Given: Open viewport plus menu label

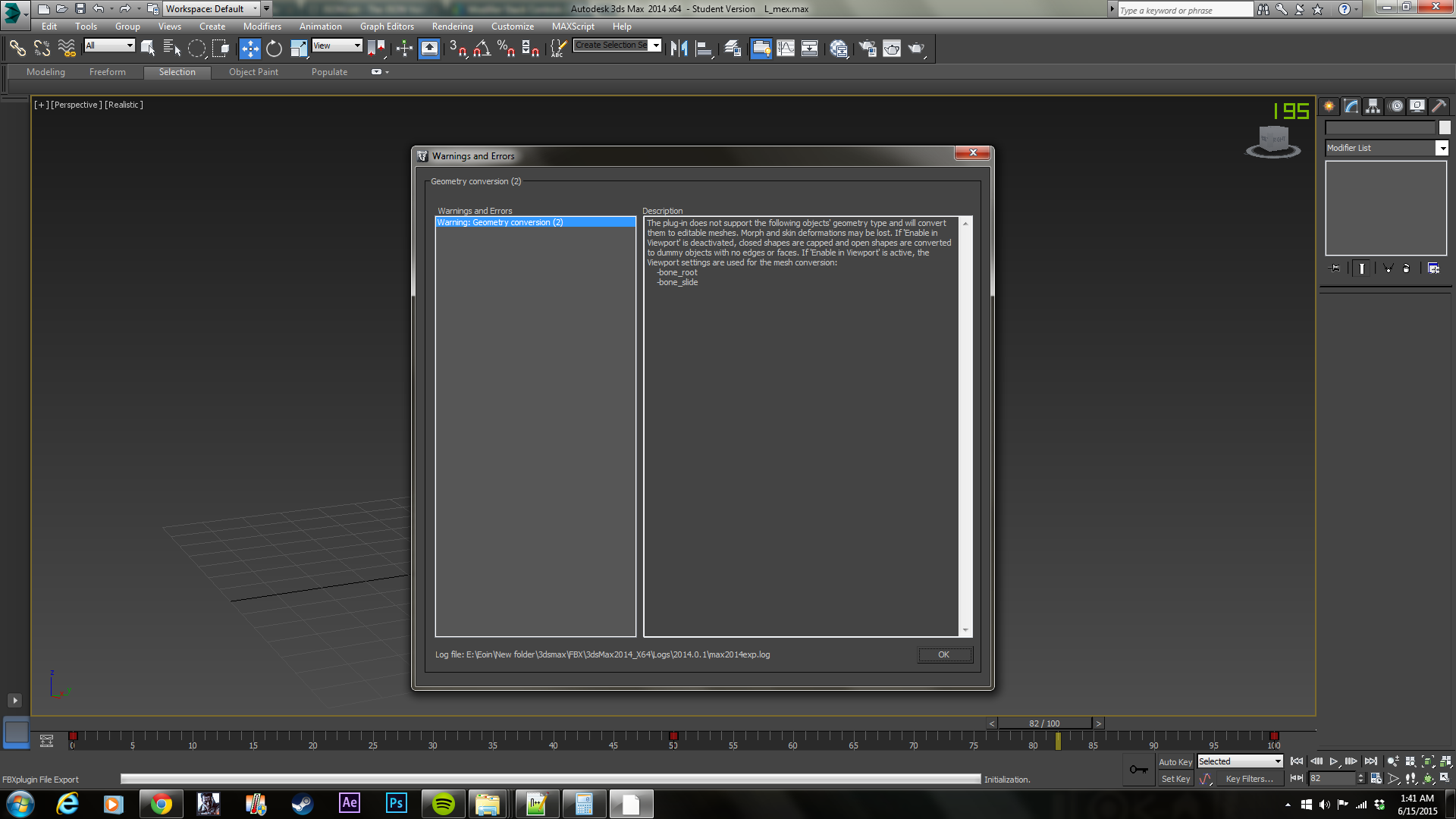Looking at the screenshot, I should tap(41, 105).
